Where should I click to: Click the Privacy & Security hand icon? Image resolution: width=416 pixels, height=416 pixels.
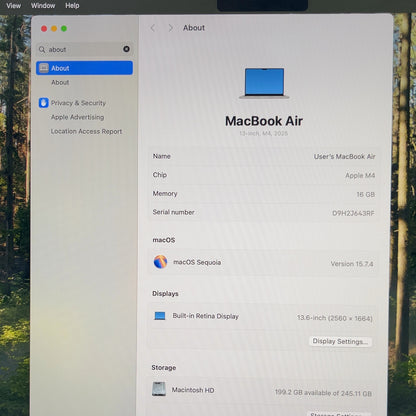(x=44, y=103)
